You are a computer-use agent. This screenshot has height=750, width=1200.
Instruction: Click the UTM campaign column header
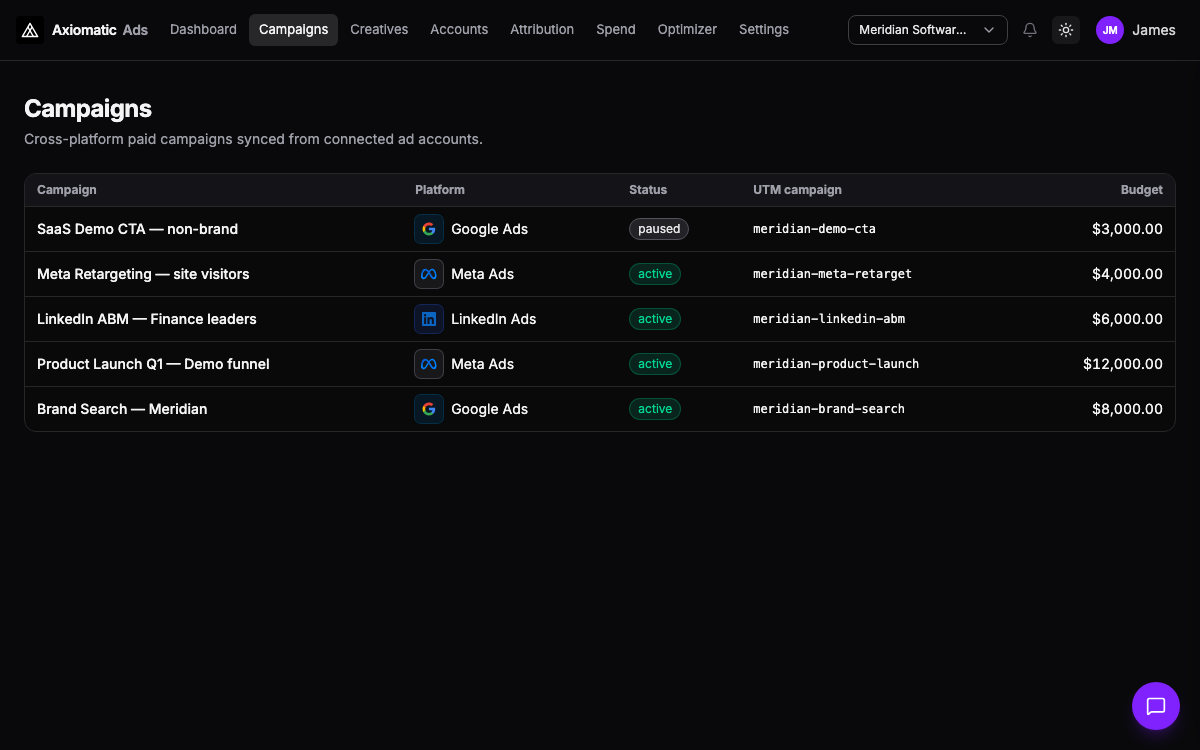(x=797, y=190)
